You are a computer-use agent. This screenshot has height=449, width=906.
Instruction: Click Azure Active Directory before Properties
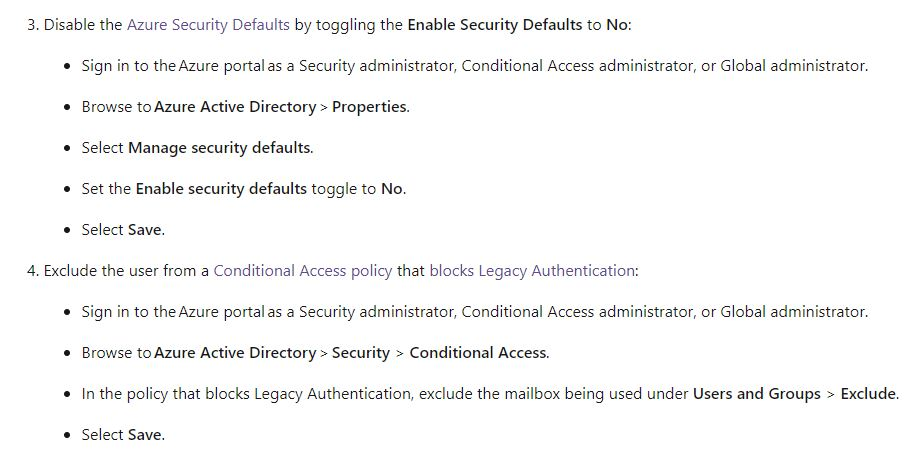pos(235,107)
